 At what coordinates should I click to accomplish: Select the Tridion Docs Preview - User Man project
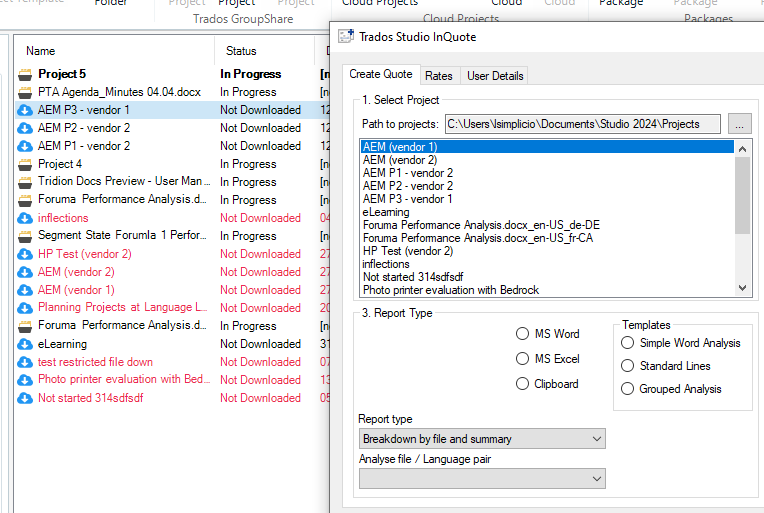pos(172,182)
